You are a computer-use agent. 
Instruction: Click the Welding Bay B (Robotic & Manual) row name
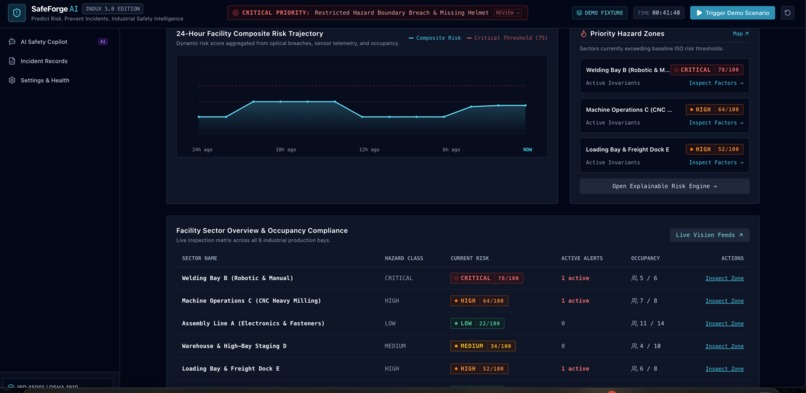pyautogui.click(x=237, y=278)
